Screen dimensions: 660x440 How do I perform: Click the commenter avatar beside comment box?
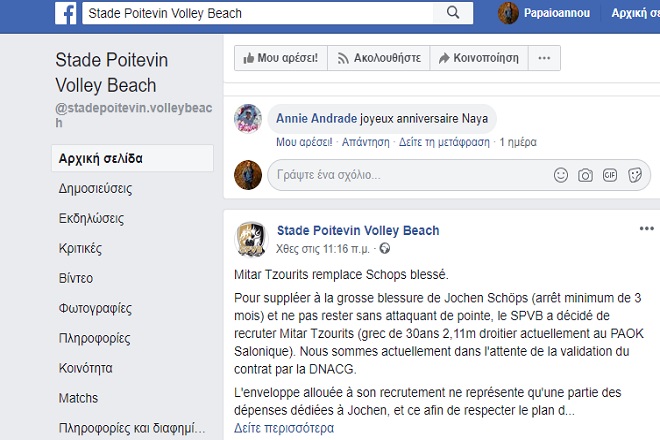248,175
